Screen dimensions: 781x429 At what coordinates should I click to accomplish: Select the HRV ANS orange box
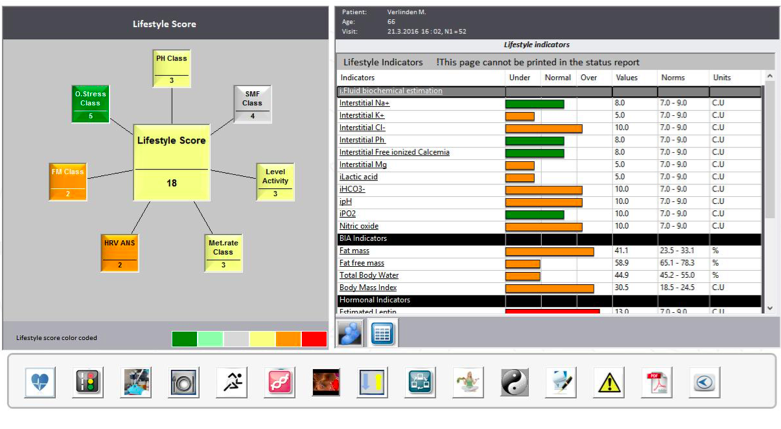pyautogui.click(x=120, y=253)
